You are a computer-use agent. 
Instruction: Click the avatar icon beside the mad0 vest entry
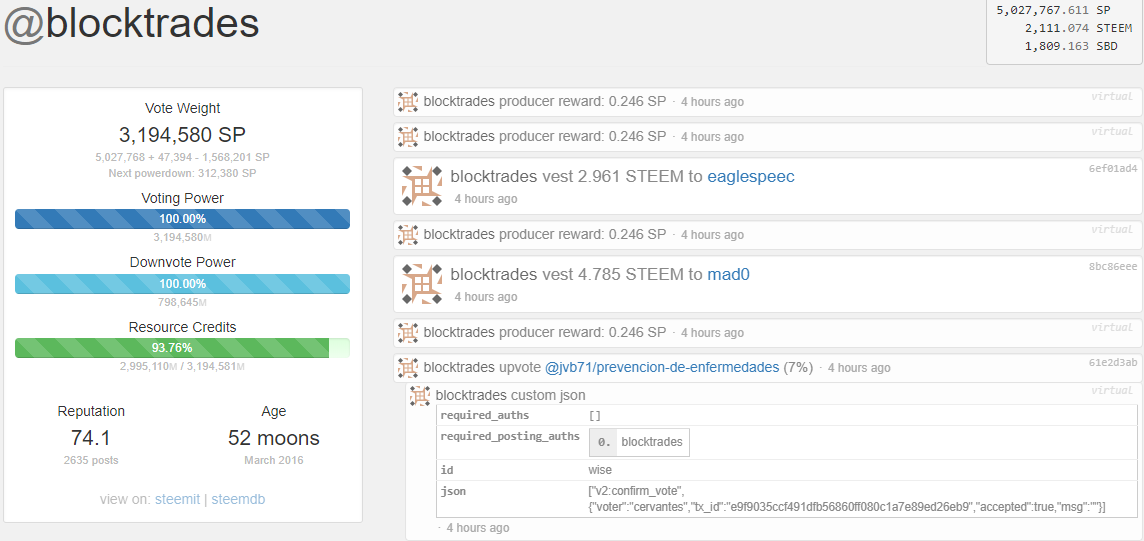point(422,284)
